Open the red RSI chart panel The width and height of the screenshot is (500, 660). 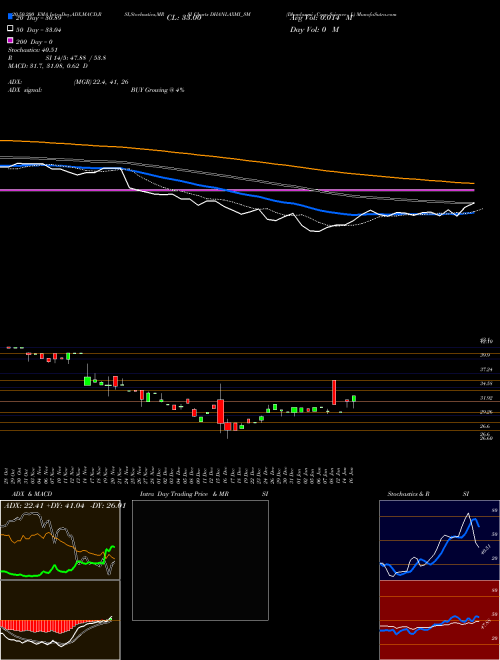tap(439, 620)
